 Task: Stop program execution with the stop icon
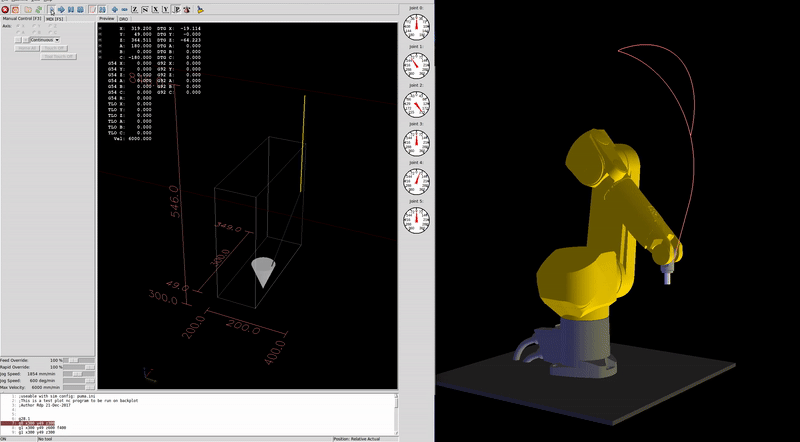tap(80, 10)
